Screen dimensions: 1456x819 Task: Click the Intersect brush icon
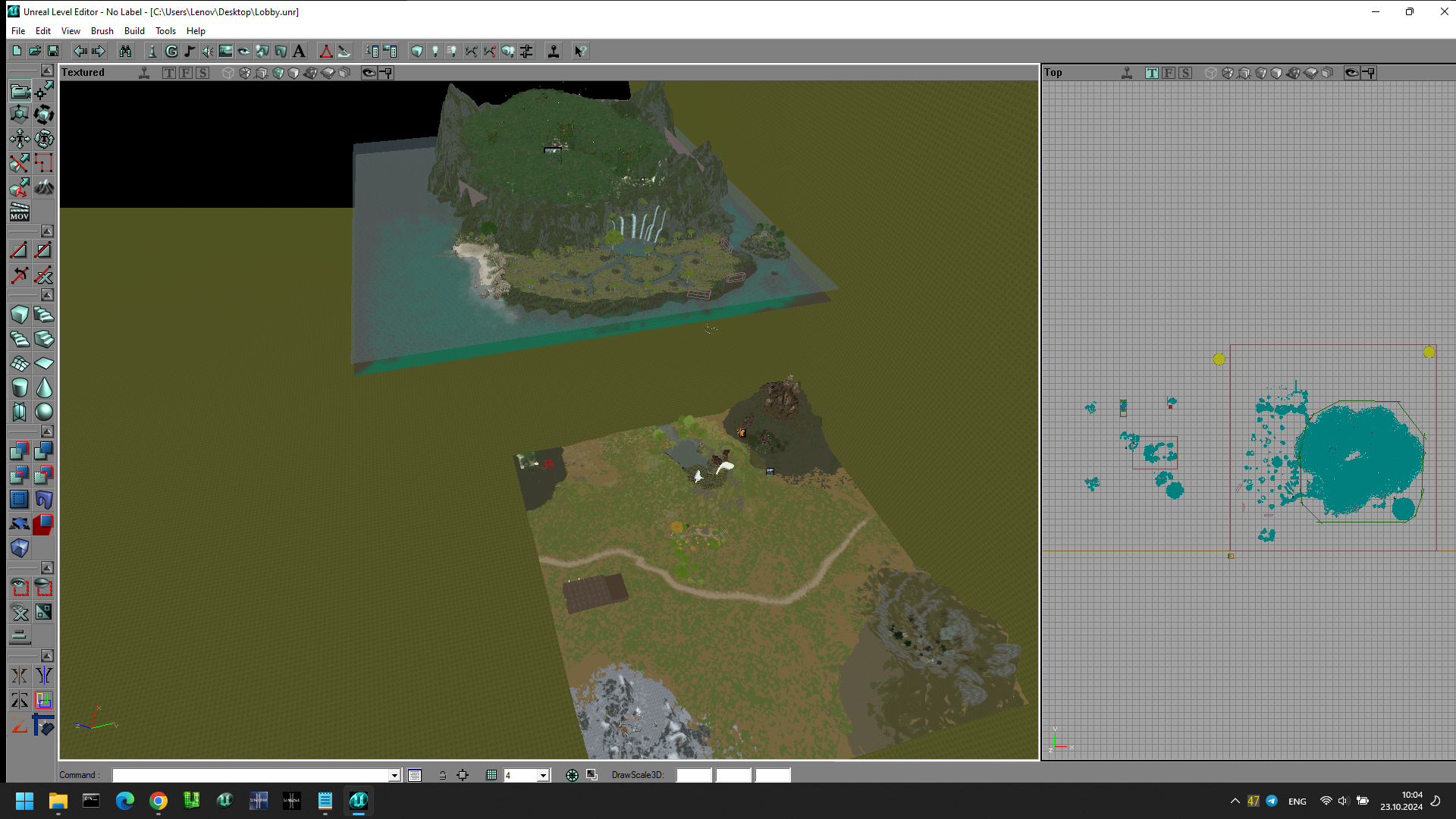click(x=20, y=476)
